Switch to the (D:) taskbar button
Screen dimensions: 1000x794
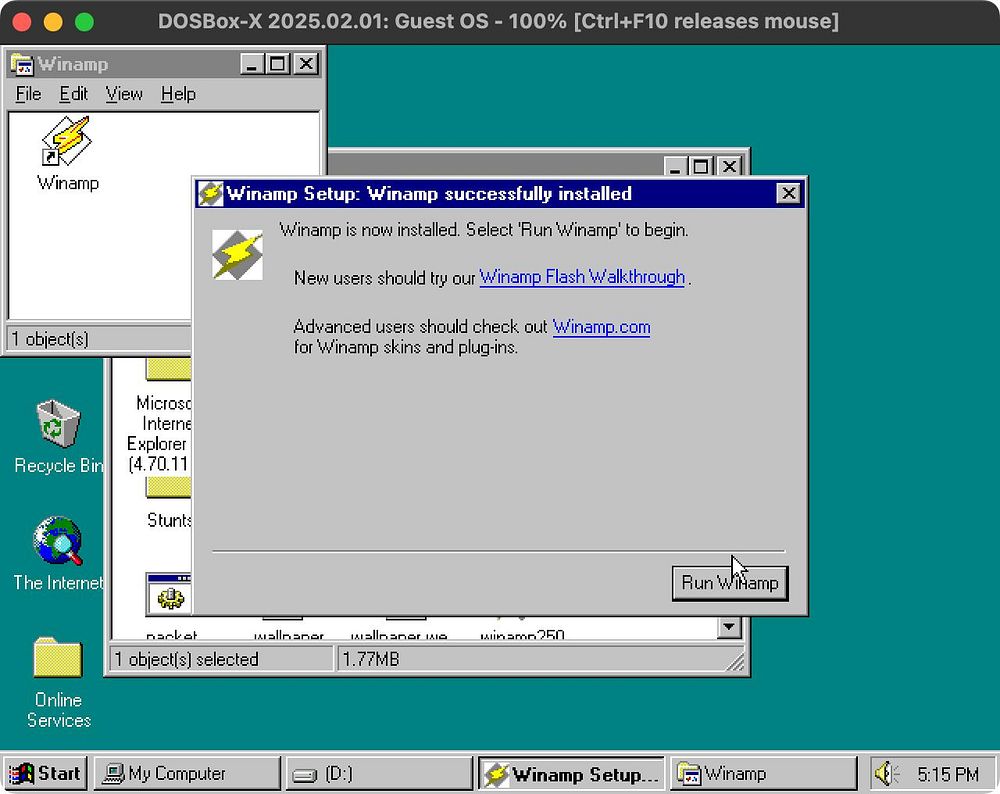[379, 773]
